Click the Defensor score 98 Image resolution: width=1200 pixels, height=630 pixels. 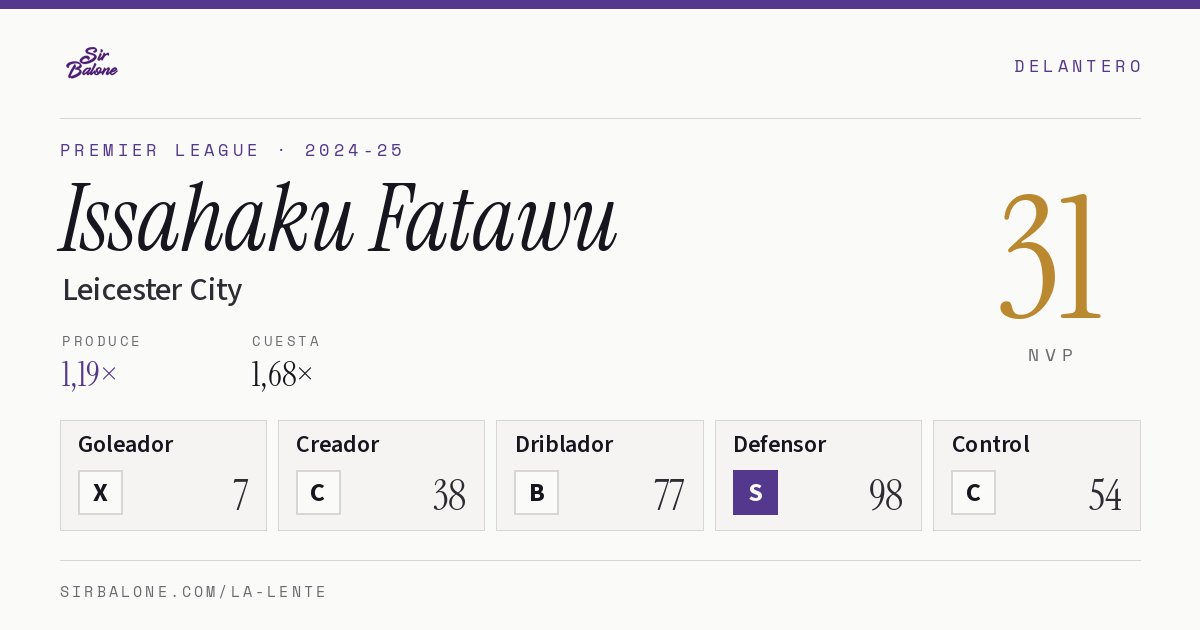[886, 495]
